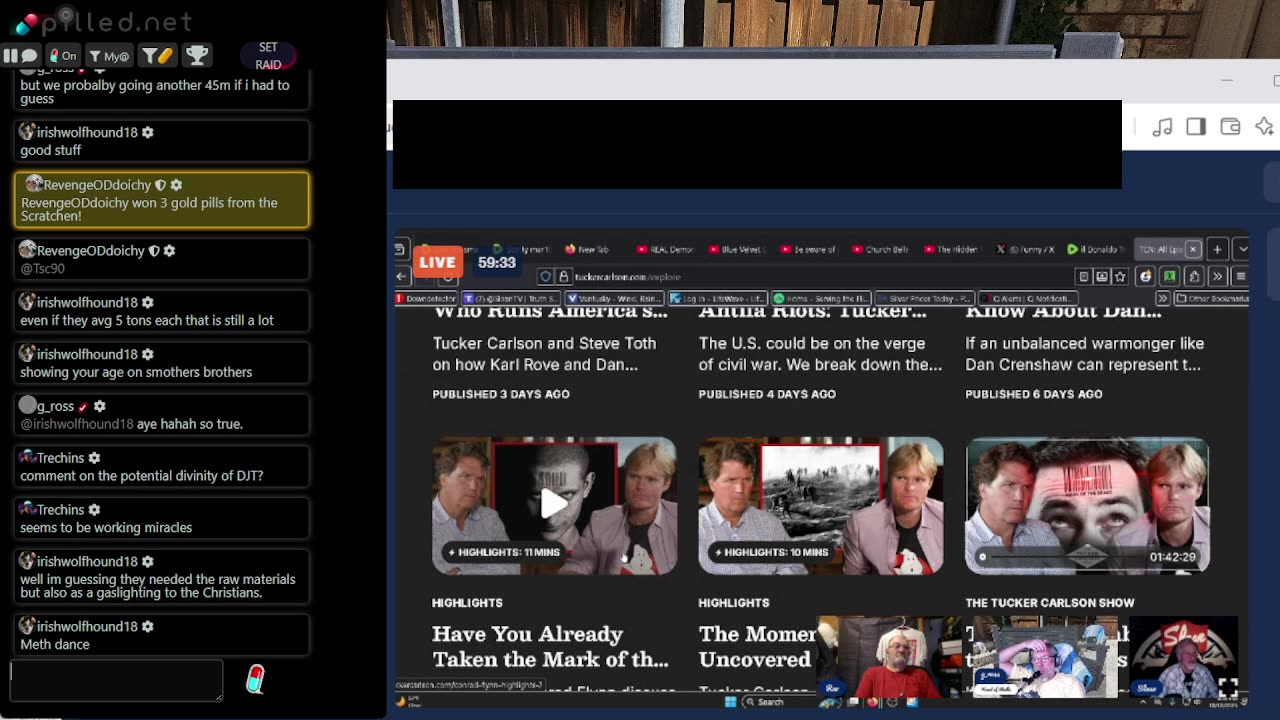Close the active TCN browser tab

(x=1192, y=249)
